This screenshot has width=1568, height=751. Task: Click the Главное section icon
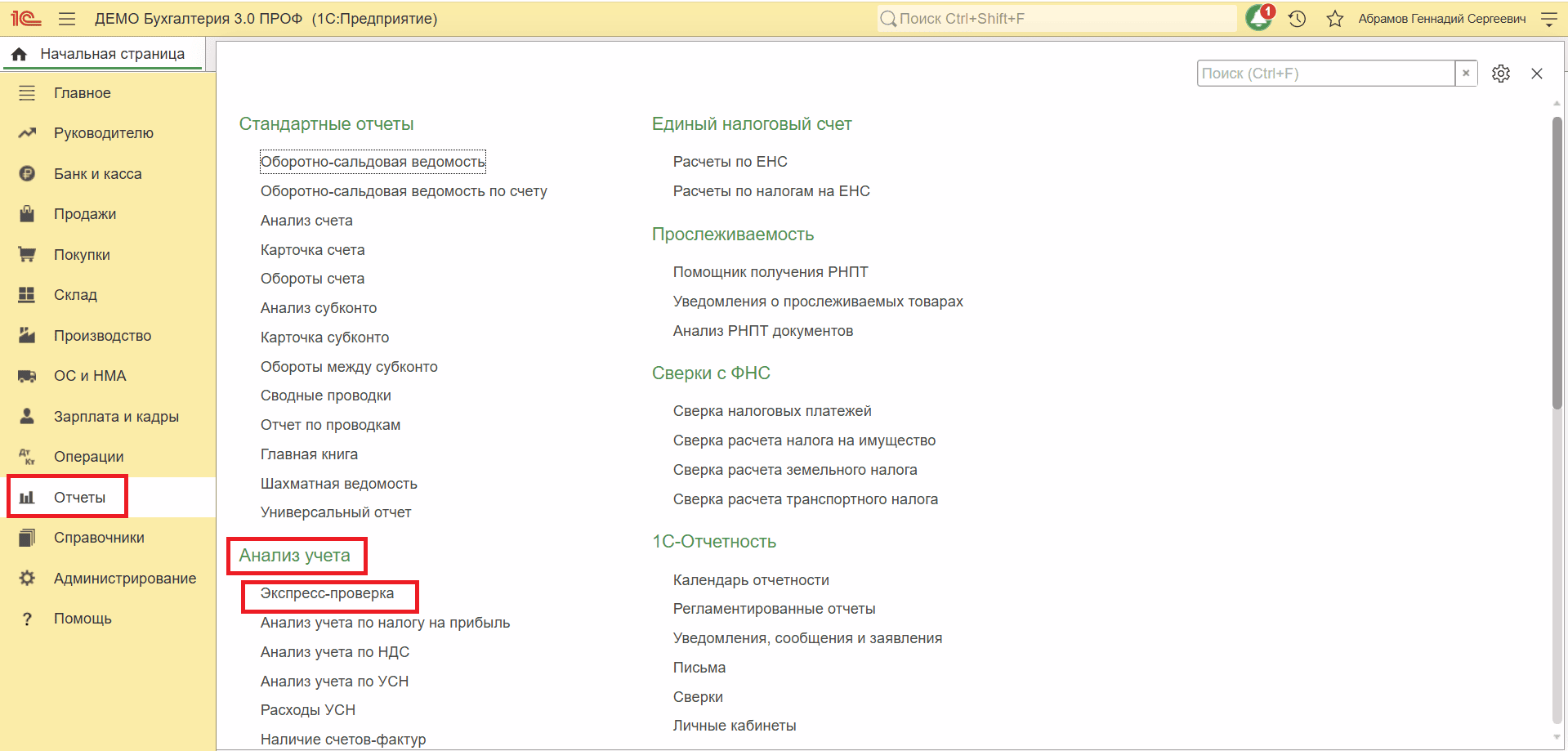pyautogui.click(x=27, y=93)
